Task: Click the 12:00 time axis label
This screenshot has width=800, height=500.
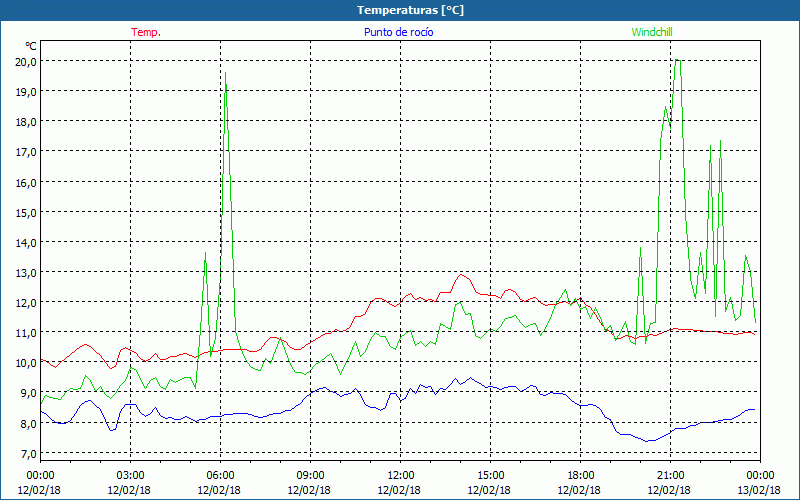Action: coord(400,476)
